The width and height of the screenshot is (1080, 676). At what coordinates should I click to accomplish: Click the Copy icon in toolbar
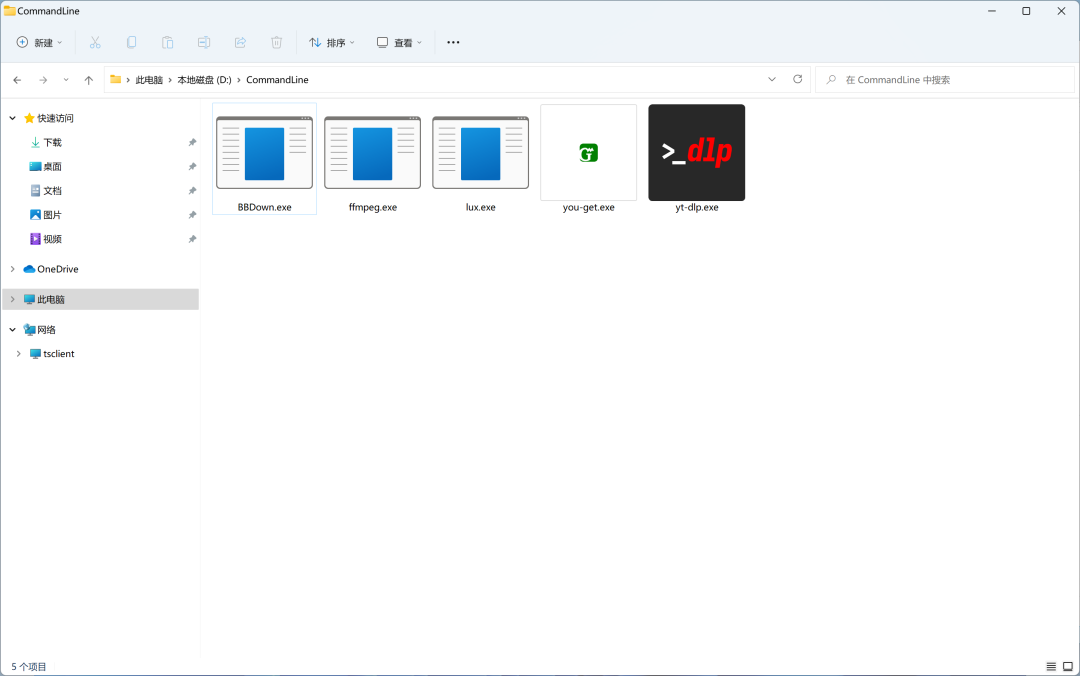coord(131,43)
